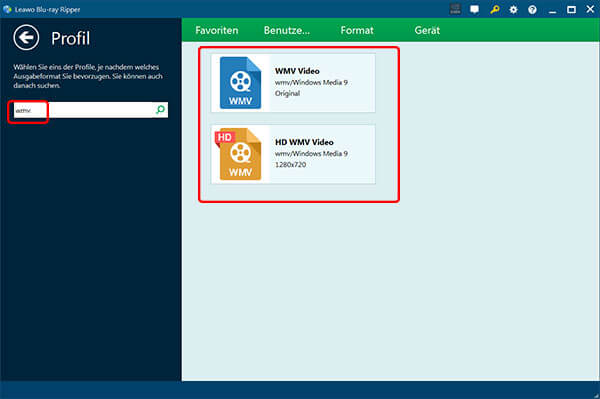Viewport: 600px width, 399px height.
Task: Open the feedback chat bubble icon
Action: tap(474, 9)
